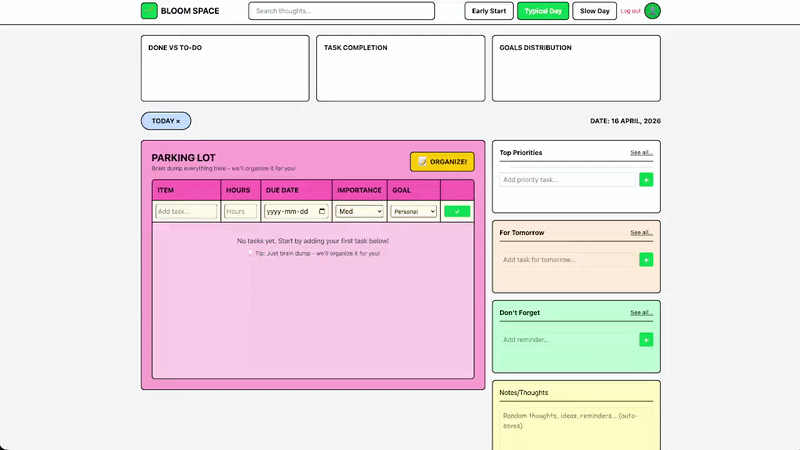800x450 pixels.
Task: Open the Task Completion card
Action: click(x=401, y=68)
